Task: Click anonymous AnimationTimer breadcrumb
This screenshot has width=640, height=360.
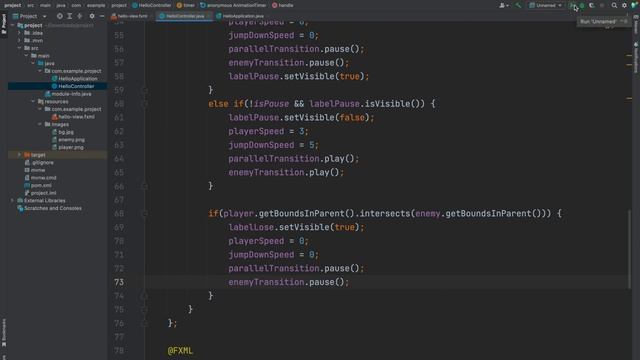Action: pos(233,5)
